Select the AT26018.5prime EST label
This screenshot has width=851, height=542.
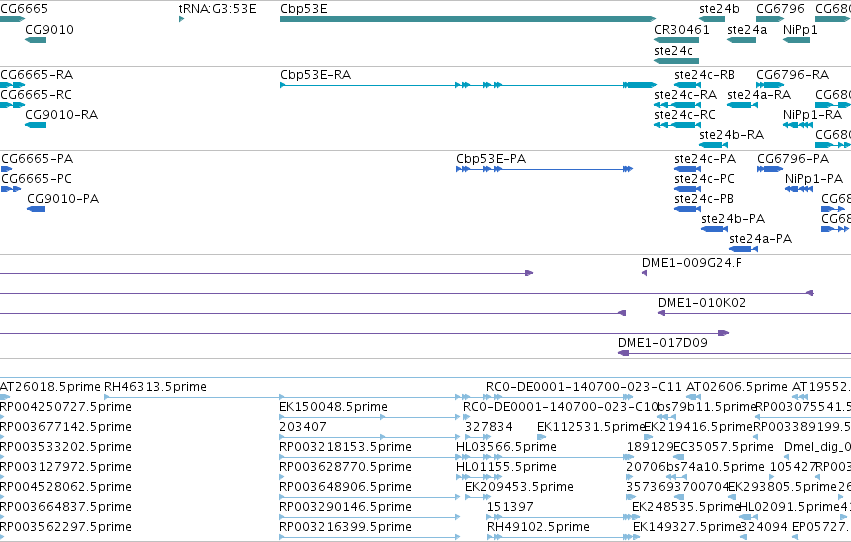tap(50, 387)
